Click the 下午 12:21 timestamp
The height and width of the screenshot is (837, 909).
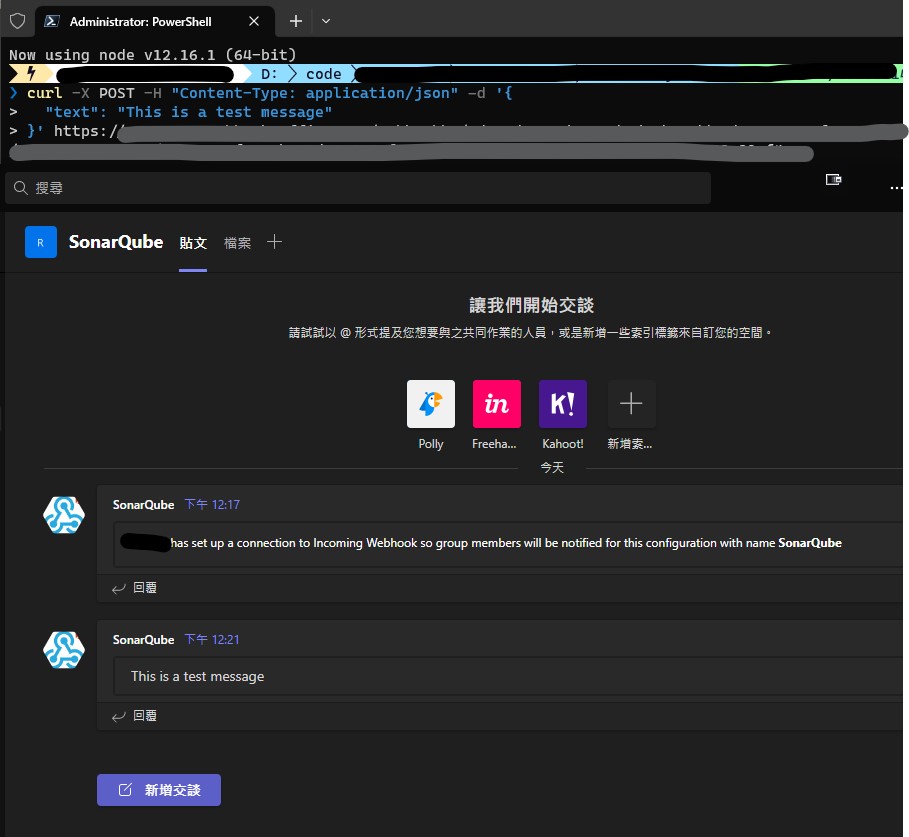[212, 639]
